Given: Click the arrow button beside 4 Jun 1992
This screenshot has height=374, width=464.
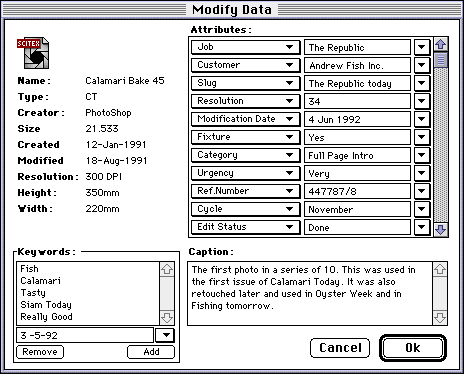Looking at the screenshot, I should [422, 119].
